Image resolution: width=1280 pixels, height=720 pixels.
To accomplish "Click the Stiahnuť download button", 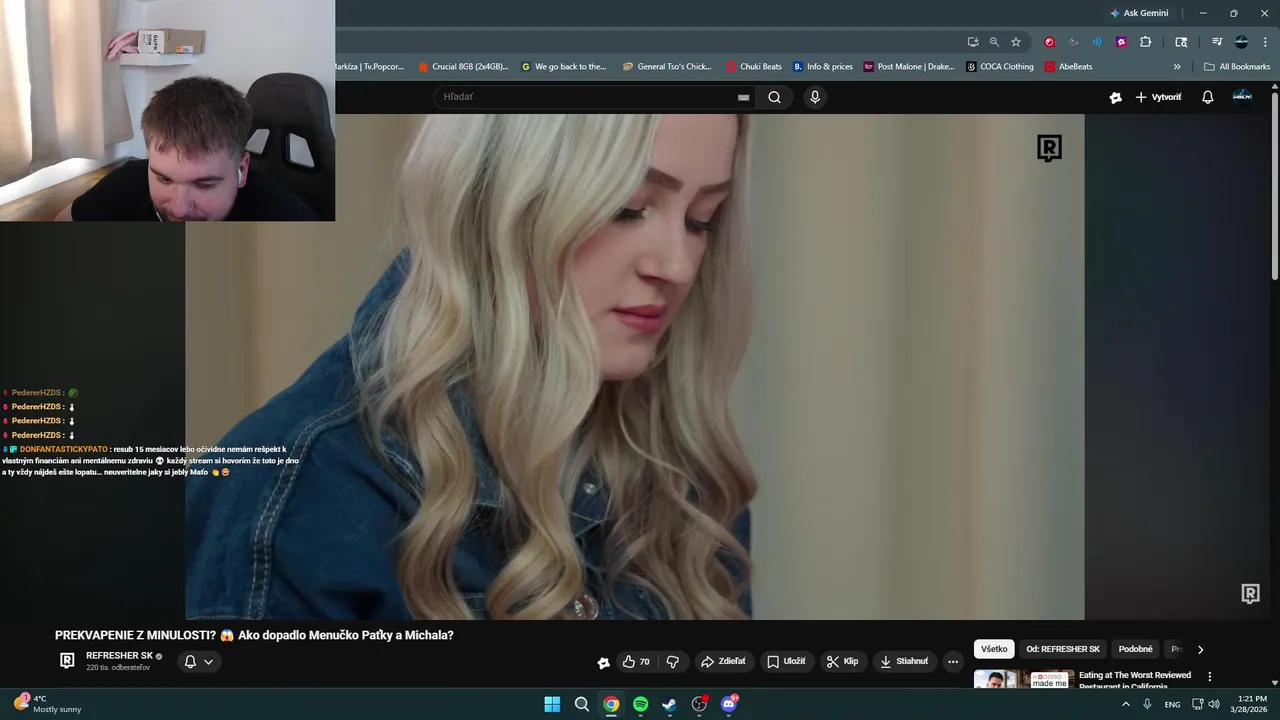I will 904,661.
